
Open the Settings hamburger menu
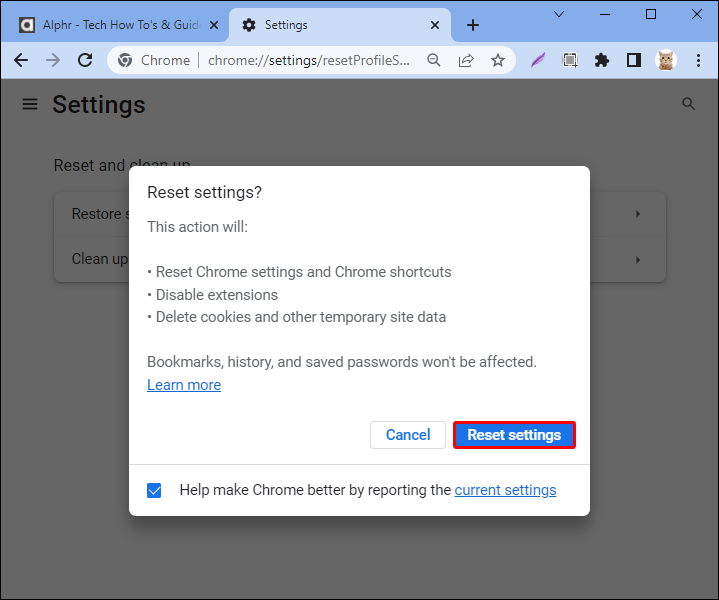pyautogui.click(x=30, y=104)
